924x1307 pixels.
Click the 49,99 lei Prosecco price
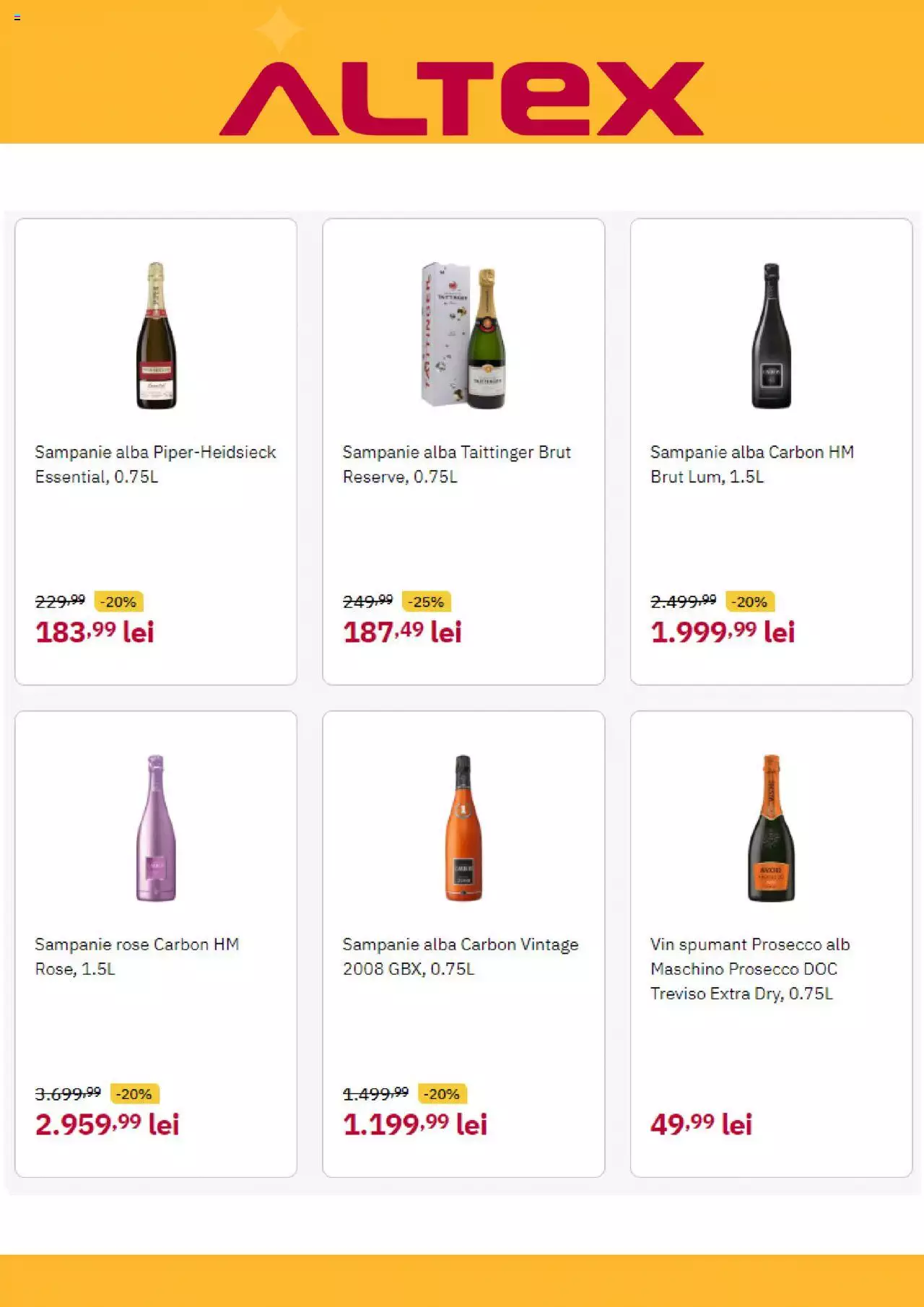click(701, 1124)
